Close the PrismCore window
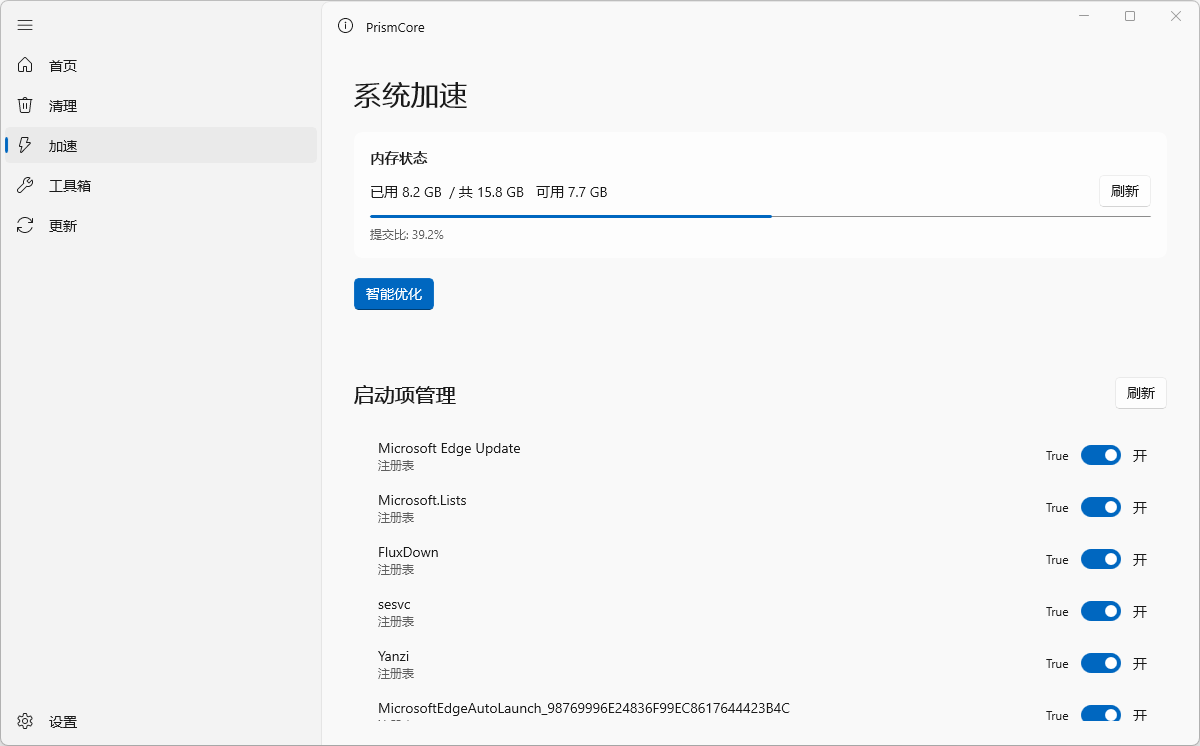Image resolution: width=1200 pixels, height=746 pixels. [1176, 16]
